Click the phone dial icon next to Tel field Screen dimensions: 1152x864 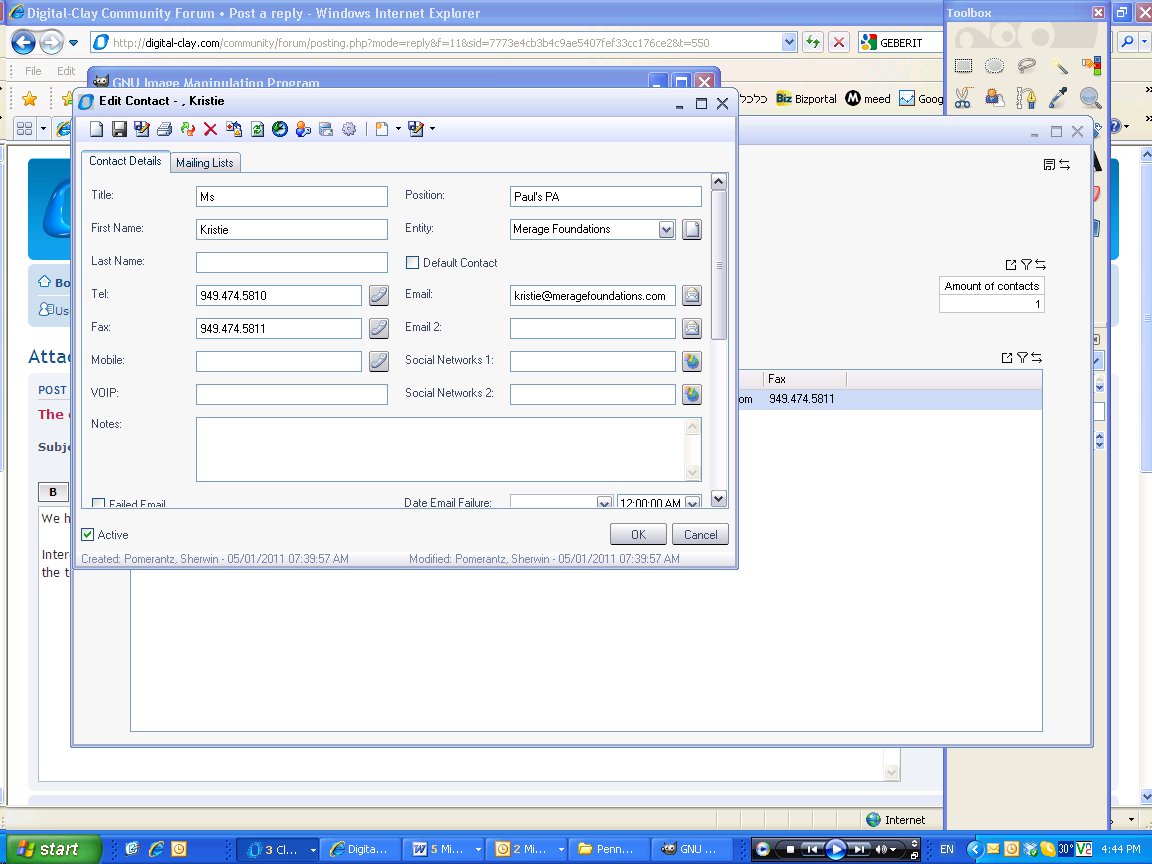(378, 295)
